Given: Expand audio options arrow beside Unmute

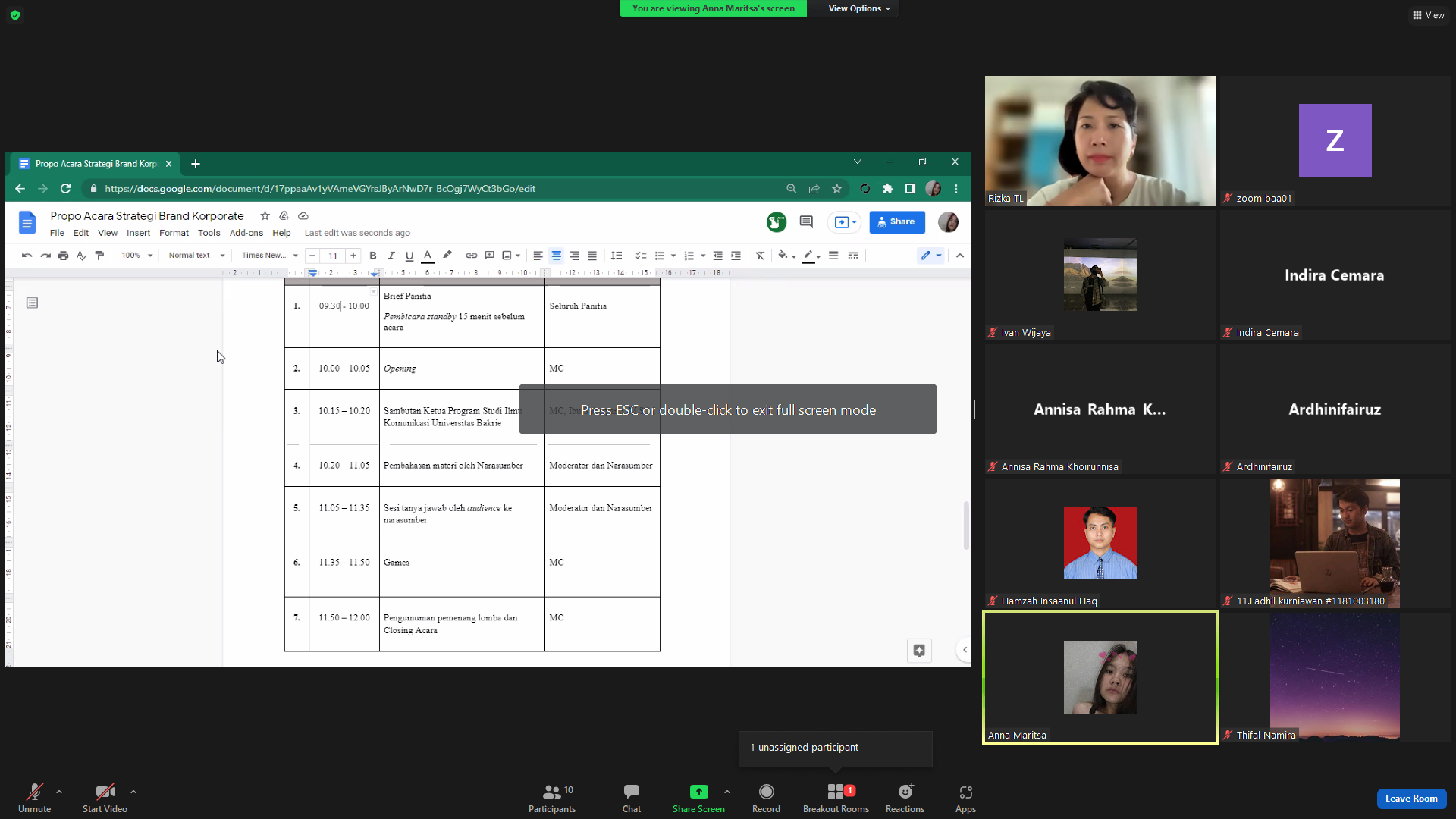Looking at the screenshot, I should click(59, 792).
